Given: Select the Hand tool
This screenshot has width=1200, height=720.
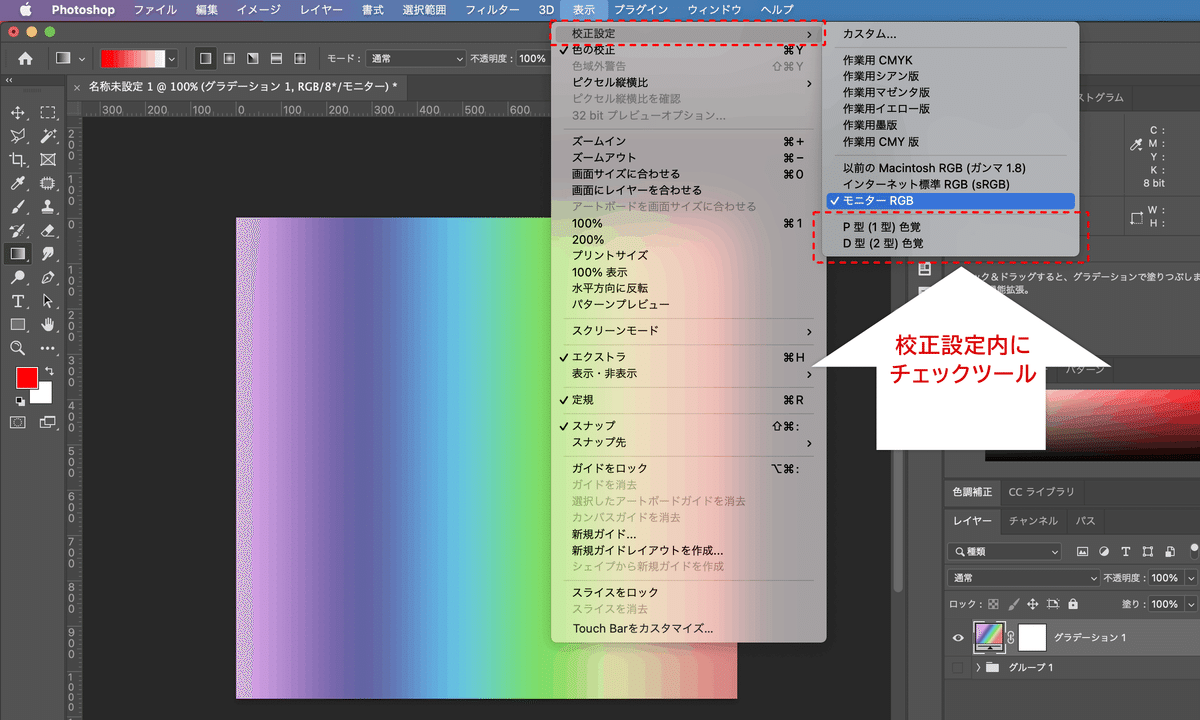Looking at the screenshot, I should (47, 324).
